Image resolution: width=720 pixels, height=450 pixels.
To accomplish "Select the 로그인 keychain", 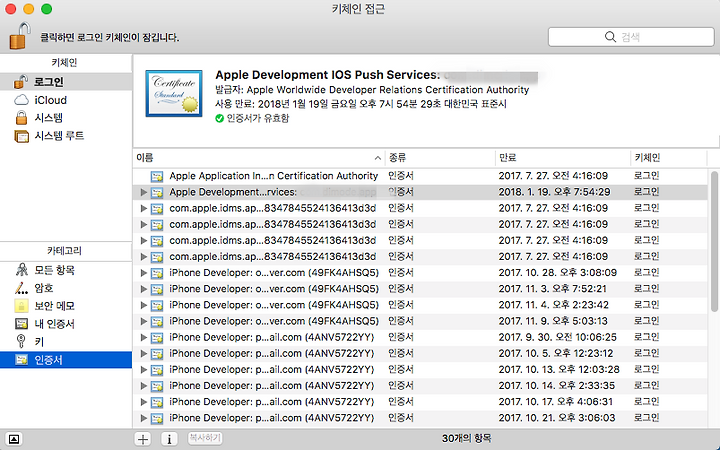I will [66, 82].
